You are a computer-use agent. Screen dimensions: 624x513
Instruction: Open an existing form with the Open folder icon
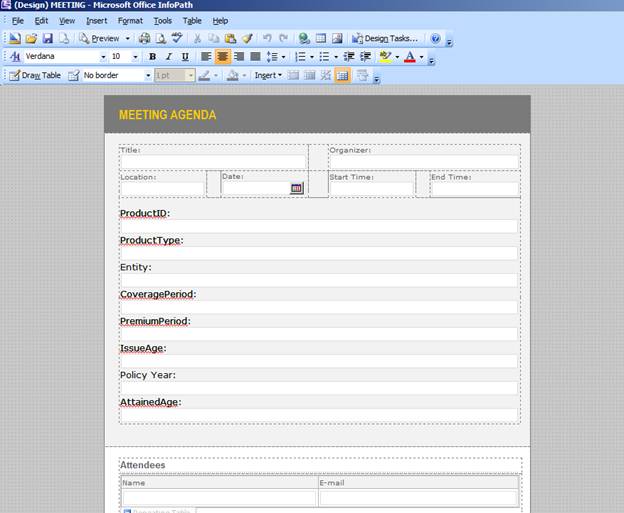coord(31,39)
